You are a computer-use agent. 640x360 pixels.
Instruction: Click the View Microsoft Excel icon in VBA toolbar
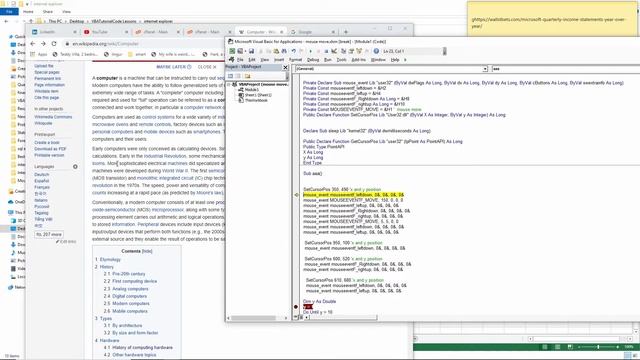(232, 51)
